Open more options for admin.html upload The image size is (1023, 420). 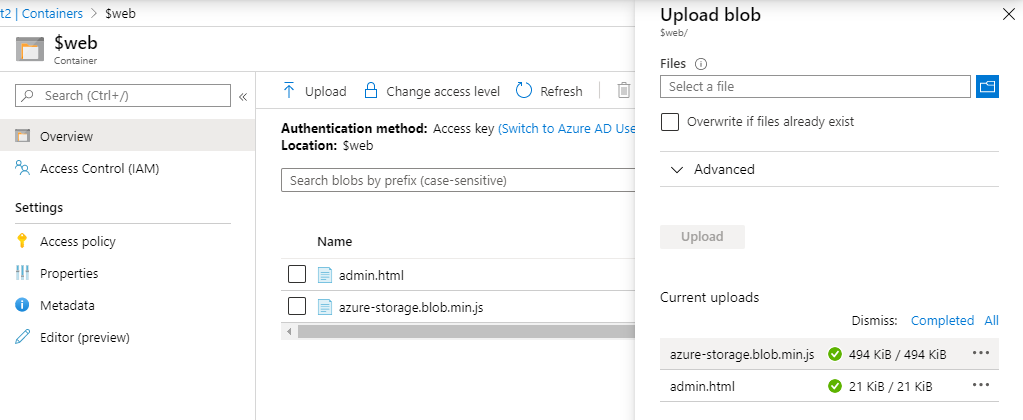point(981,385)
